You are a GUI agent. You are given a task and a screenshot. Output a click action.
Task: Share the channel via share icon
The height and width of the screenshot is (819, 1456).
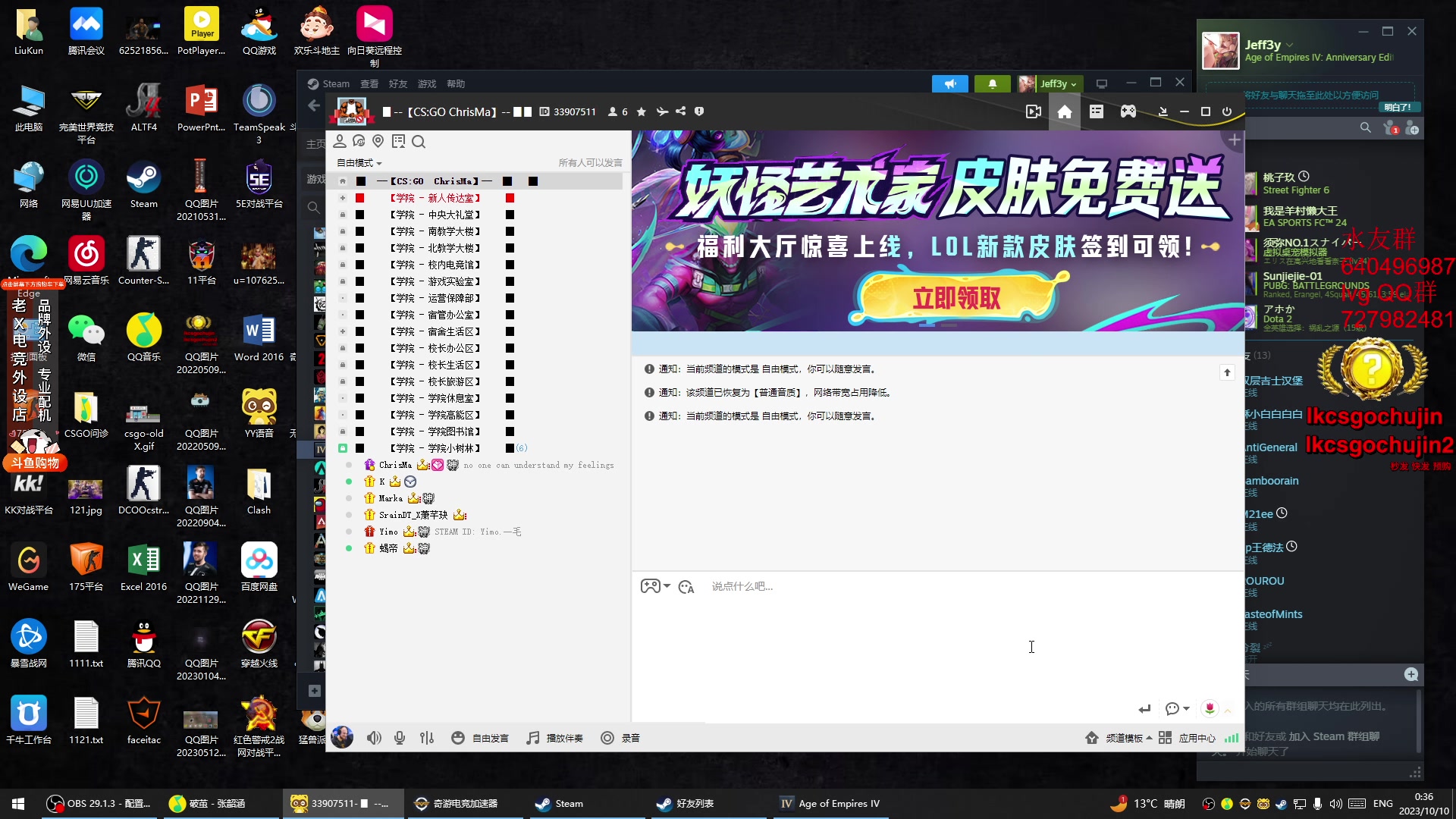pos(681,112)
